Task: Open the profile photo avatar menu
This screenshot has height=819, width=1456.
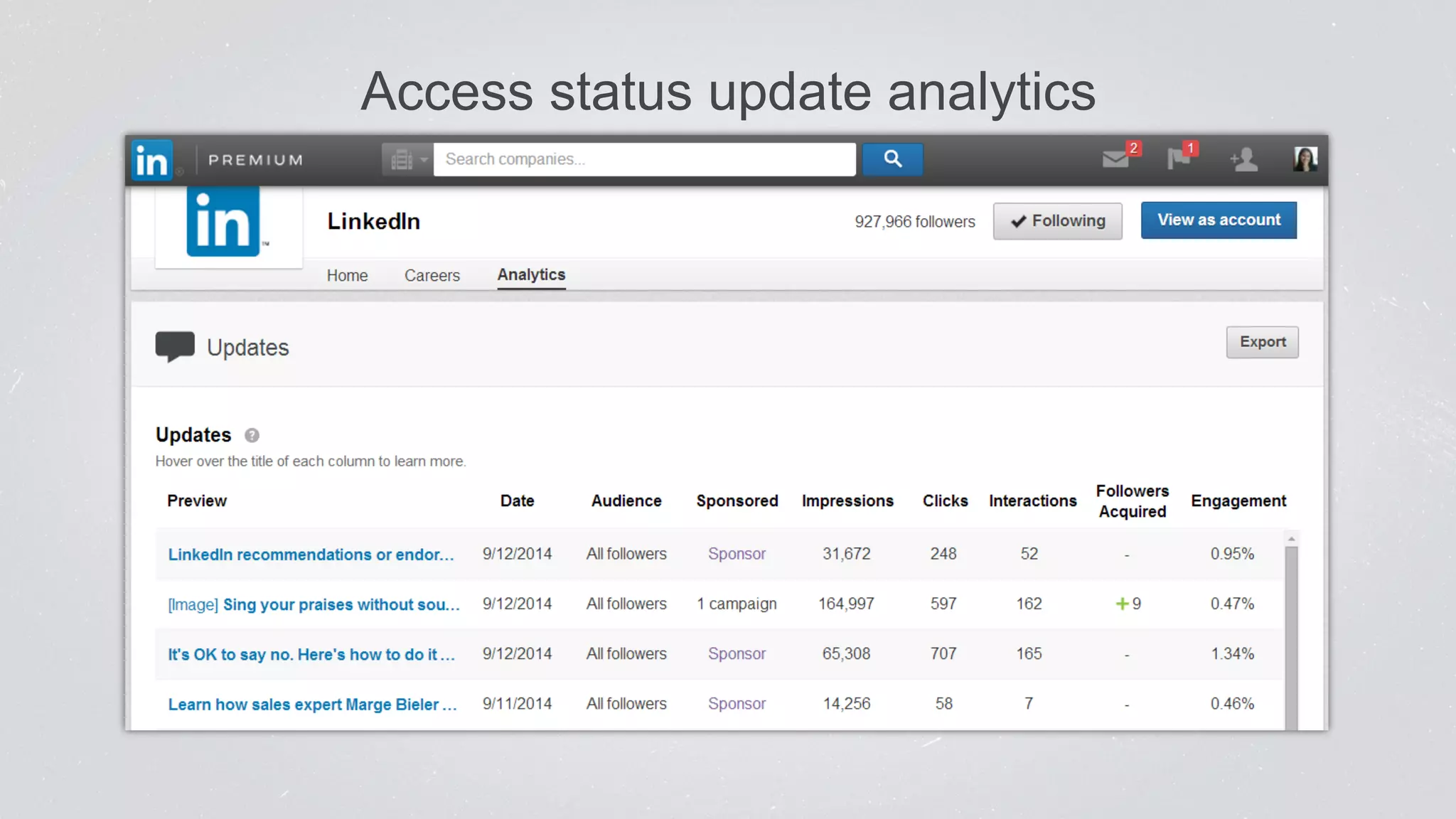Action: click(x=1305, y=159)
